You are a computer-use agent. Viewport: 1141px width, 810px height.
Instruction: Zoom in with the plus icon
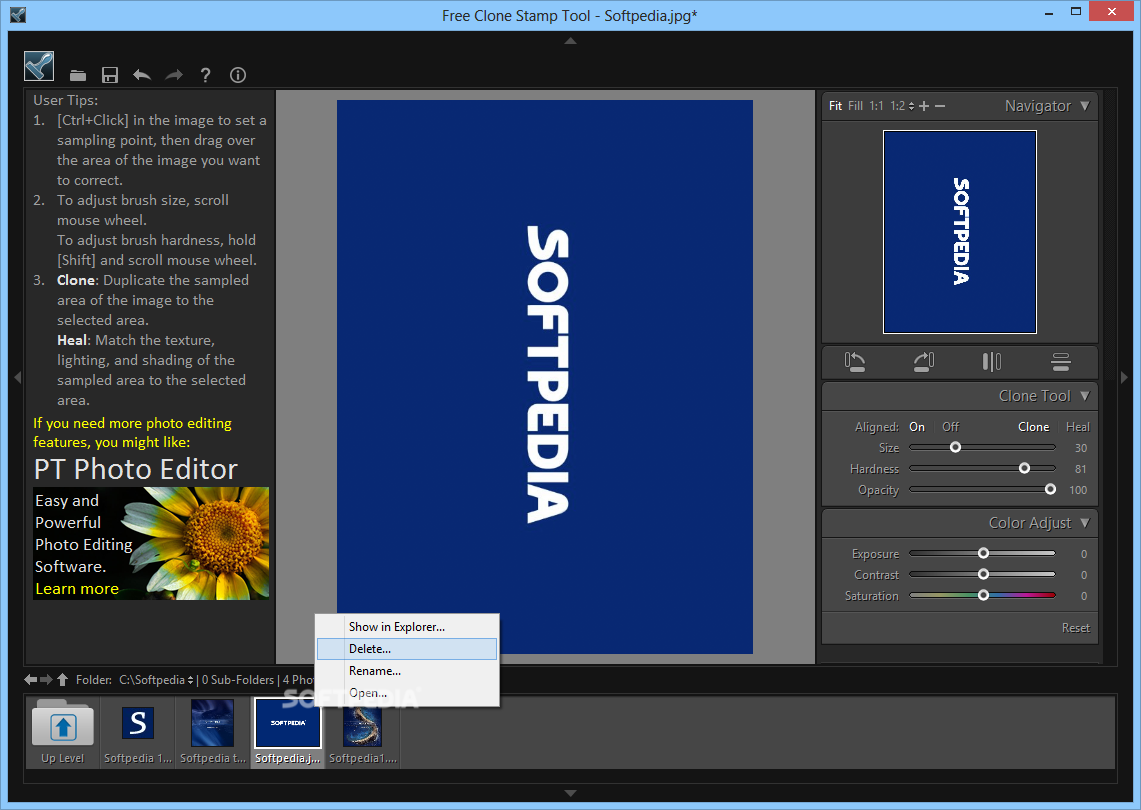(x=924, y=106)
